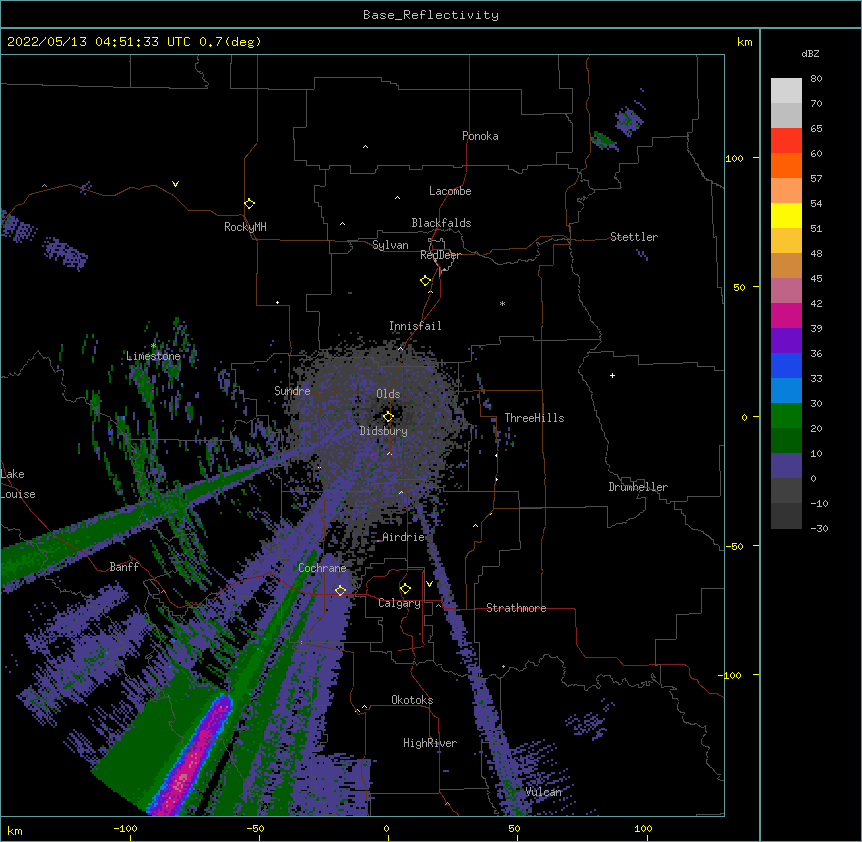862x842 pixels.
Task: Select the magenta 42-39 dBZ legend swatch
Action: click(x=786, y=315)
